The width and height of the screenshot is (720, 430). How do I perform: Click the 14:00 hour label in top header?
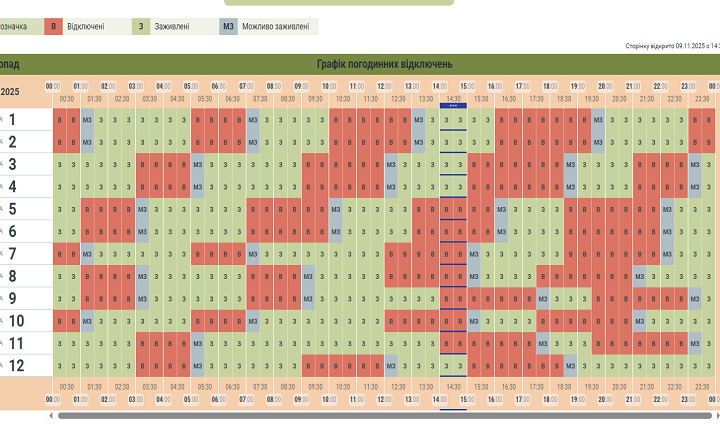pos(440,87)
